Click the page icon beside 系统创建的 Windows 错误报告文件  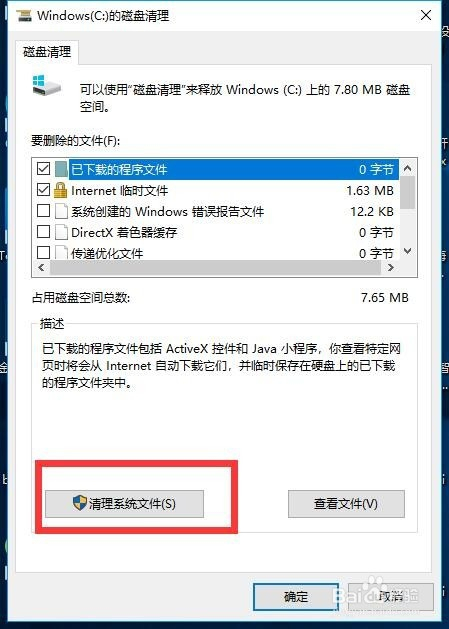tap(61, 211)
